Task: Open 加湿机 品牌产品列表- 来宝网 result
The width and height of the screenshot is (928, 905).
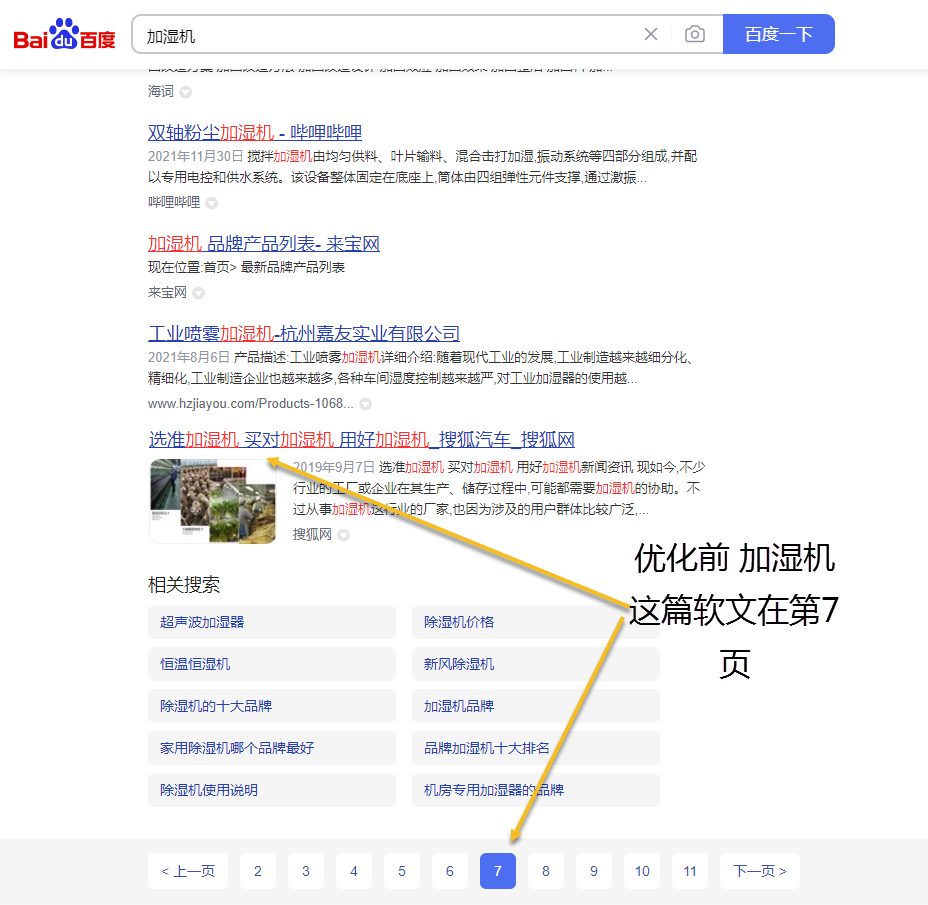Action: coord(263,244)
